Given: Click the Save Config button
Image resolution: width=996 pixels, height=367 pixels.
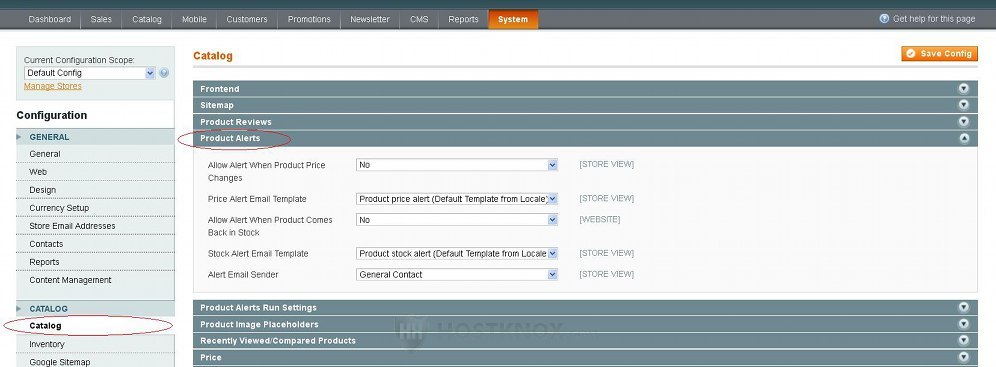Looking at the screenshot, I should pos(939,53).
